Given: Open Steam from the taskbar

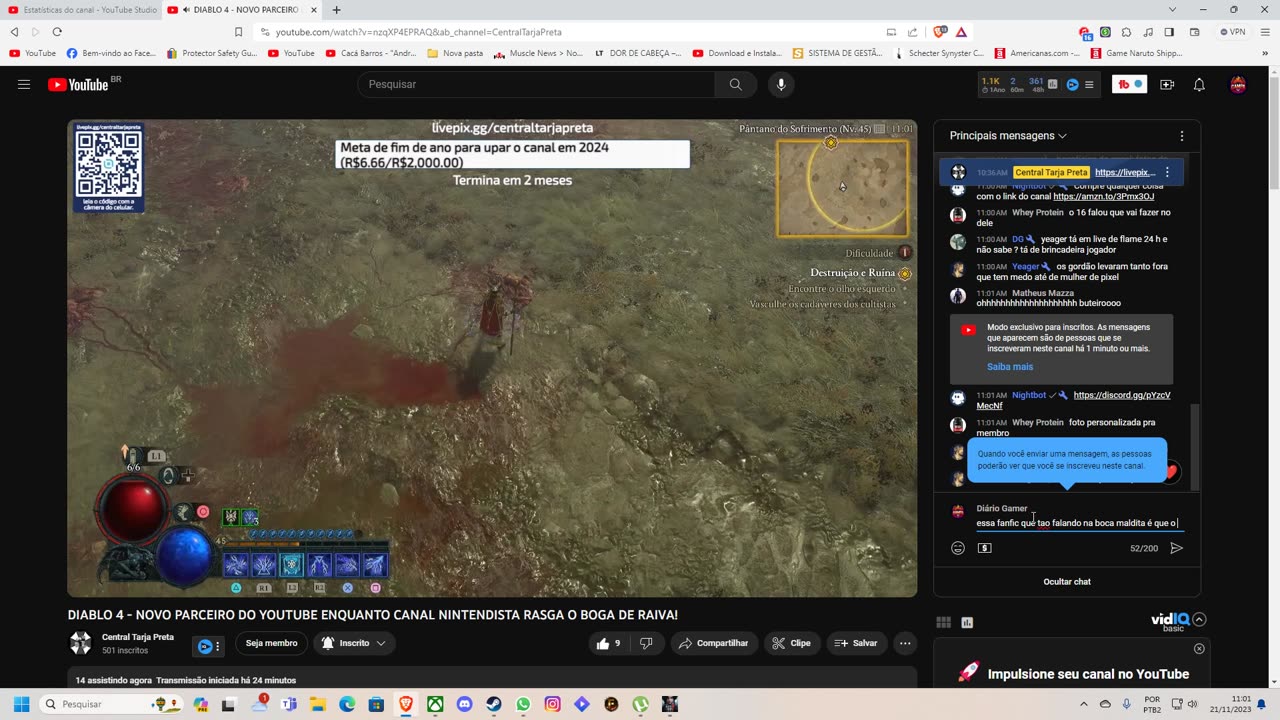Looking at the screenshot, I should [x=494, y=704].
